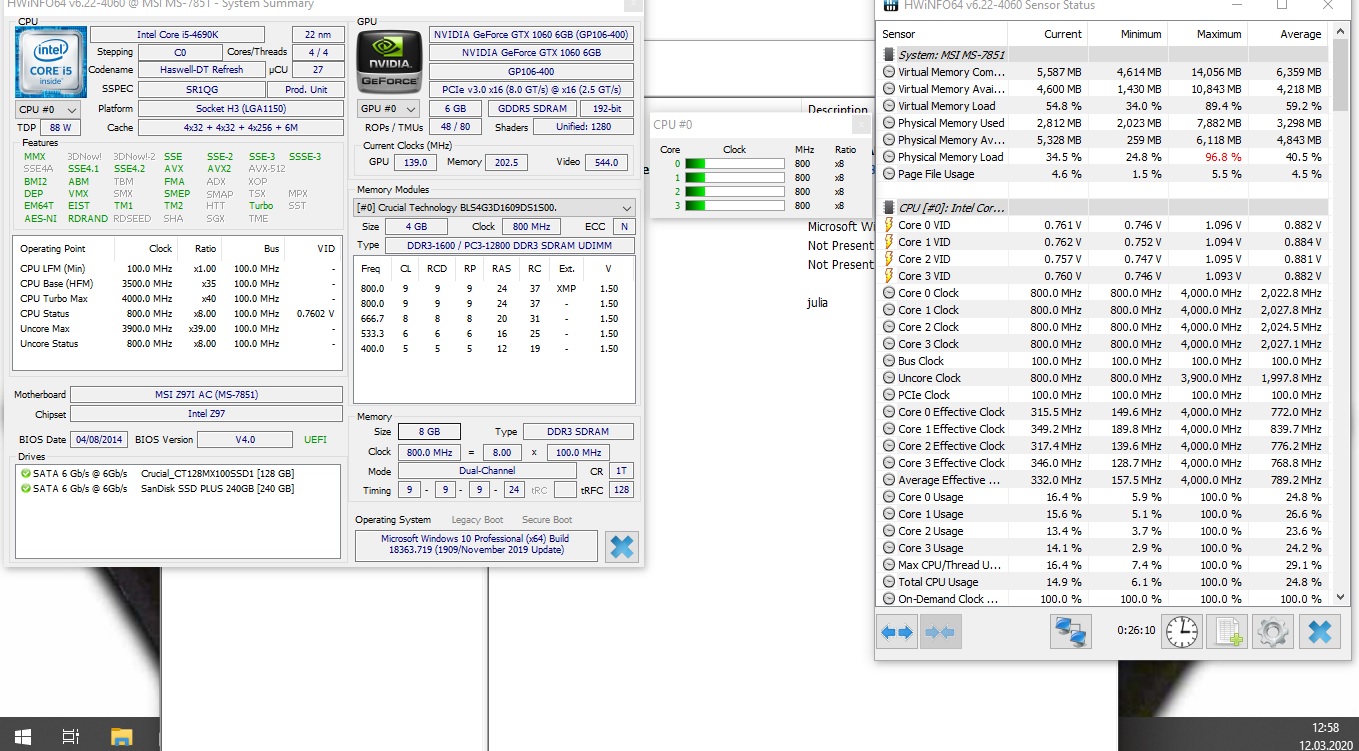Viewport: 1359px width, 751px height.
Task: Open Task View on the taskbar
Action: click(70, 737)
